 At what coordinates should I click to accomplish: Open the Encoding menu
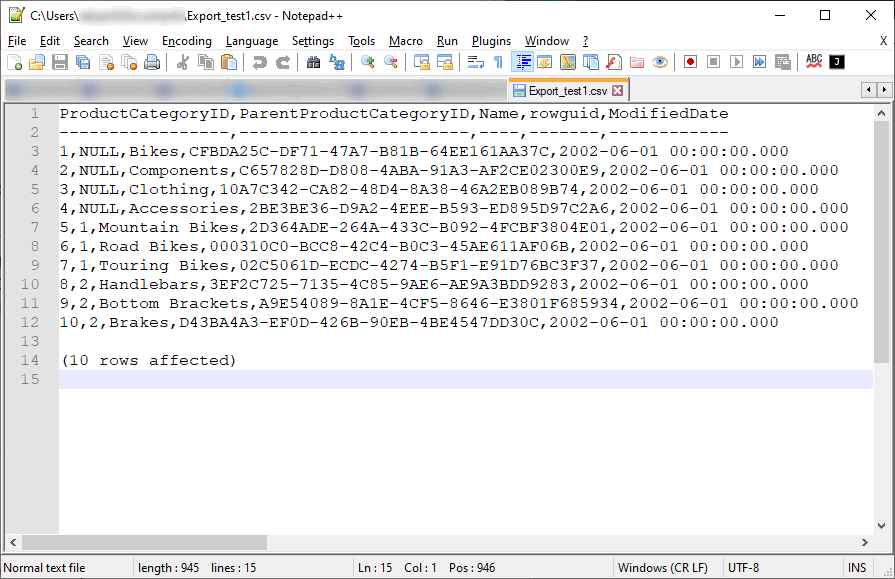click(186, 41)
